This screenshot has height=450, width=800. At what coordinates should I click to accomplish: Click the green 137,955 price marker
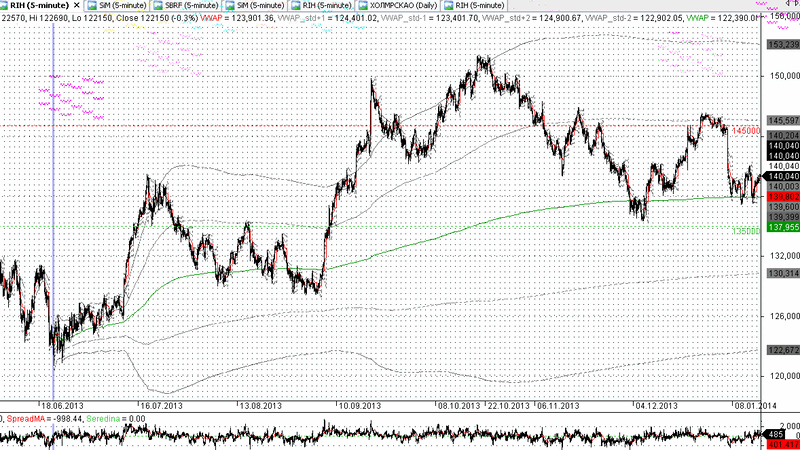(x=783, y=227)
